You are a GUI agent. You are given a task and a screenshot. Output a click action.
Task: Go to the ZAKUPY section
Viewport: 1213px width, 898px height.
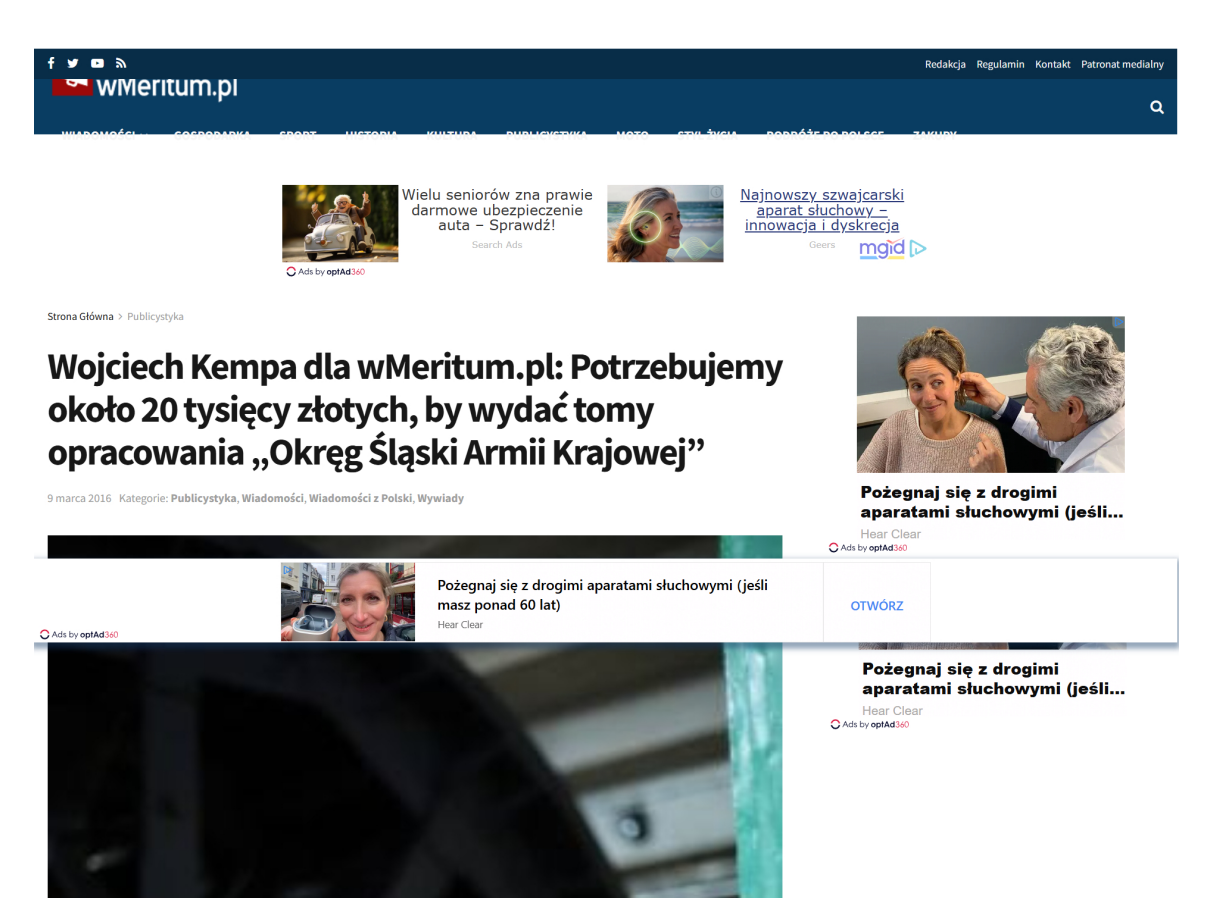point(935,132)
